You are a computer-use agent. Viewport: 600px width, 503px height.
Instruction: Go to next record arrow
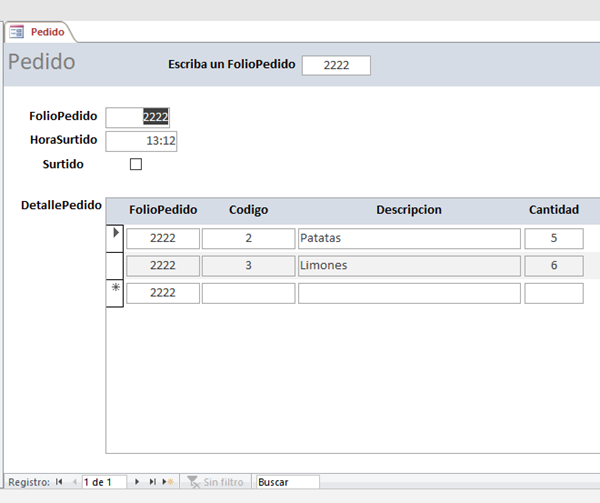(138, 482)
